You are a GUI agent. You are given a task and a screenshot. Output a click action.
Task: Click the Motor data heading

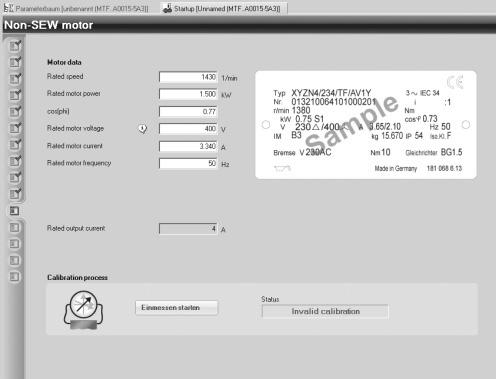pos(64,62)
